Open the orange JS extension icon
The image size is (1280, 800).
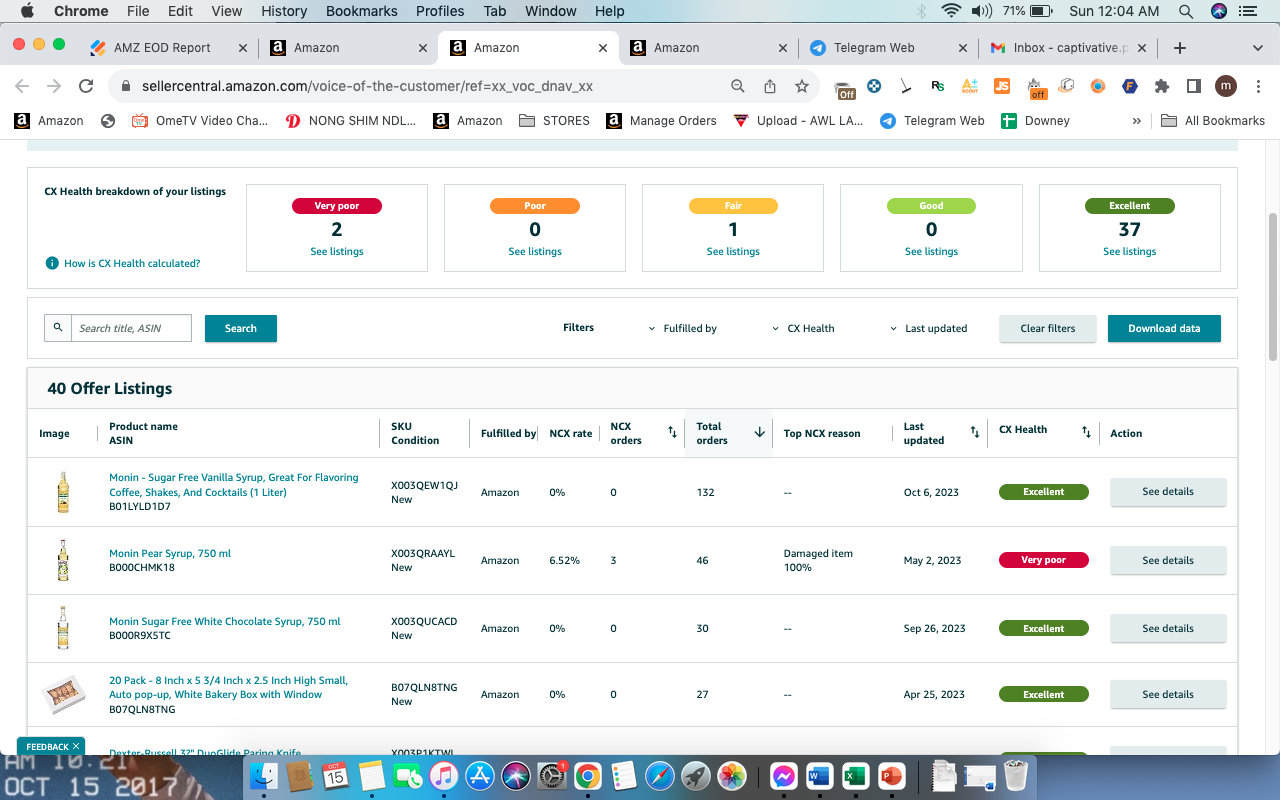coord(1001,86)
